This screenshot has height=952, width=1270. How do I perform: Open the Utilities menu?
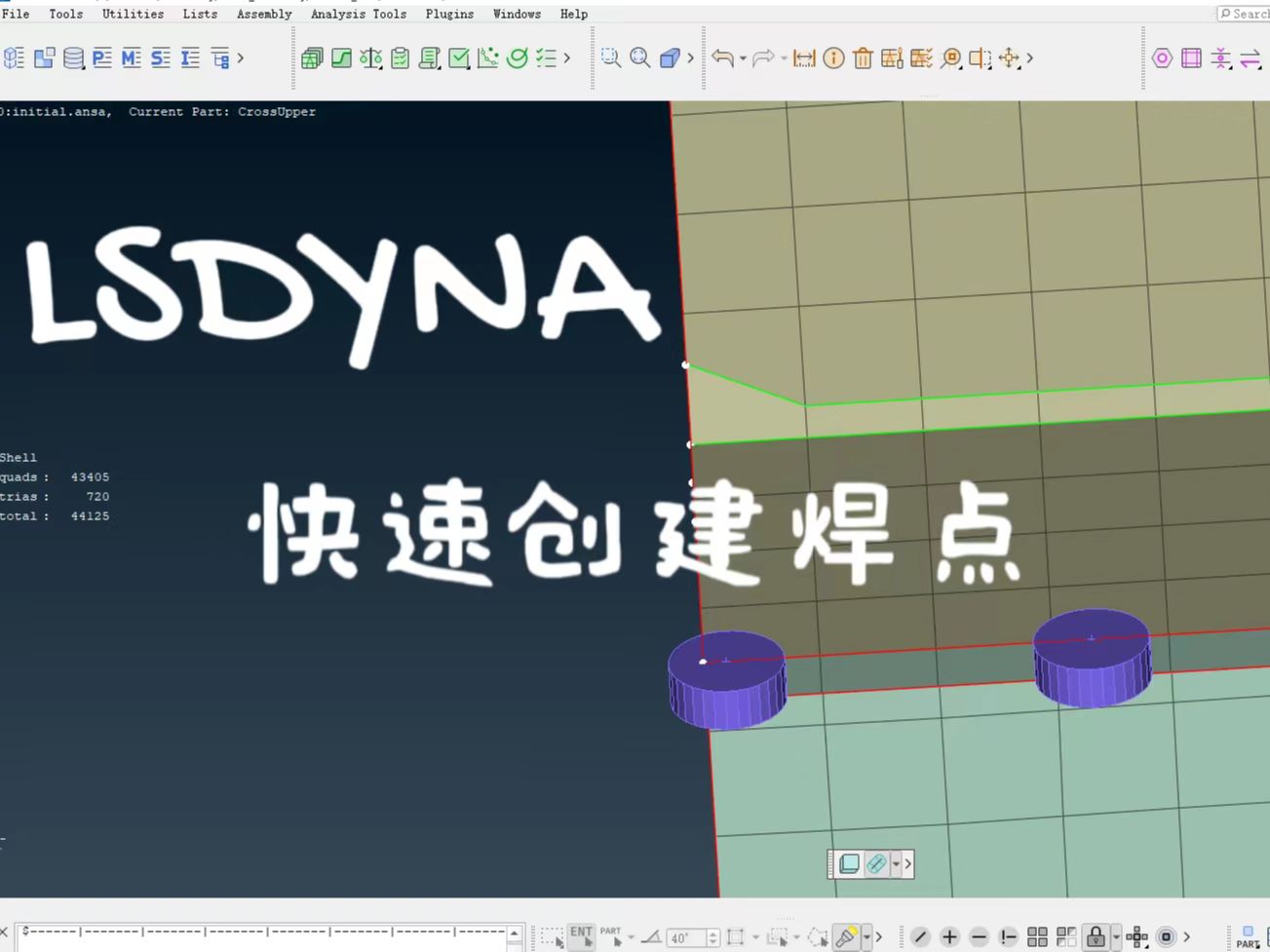[x=133, y=14]
